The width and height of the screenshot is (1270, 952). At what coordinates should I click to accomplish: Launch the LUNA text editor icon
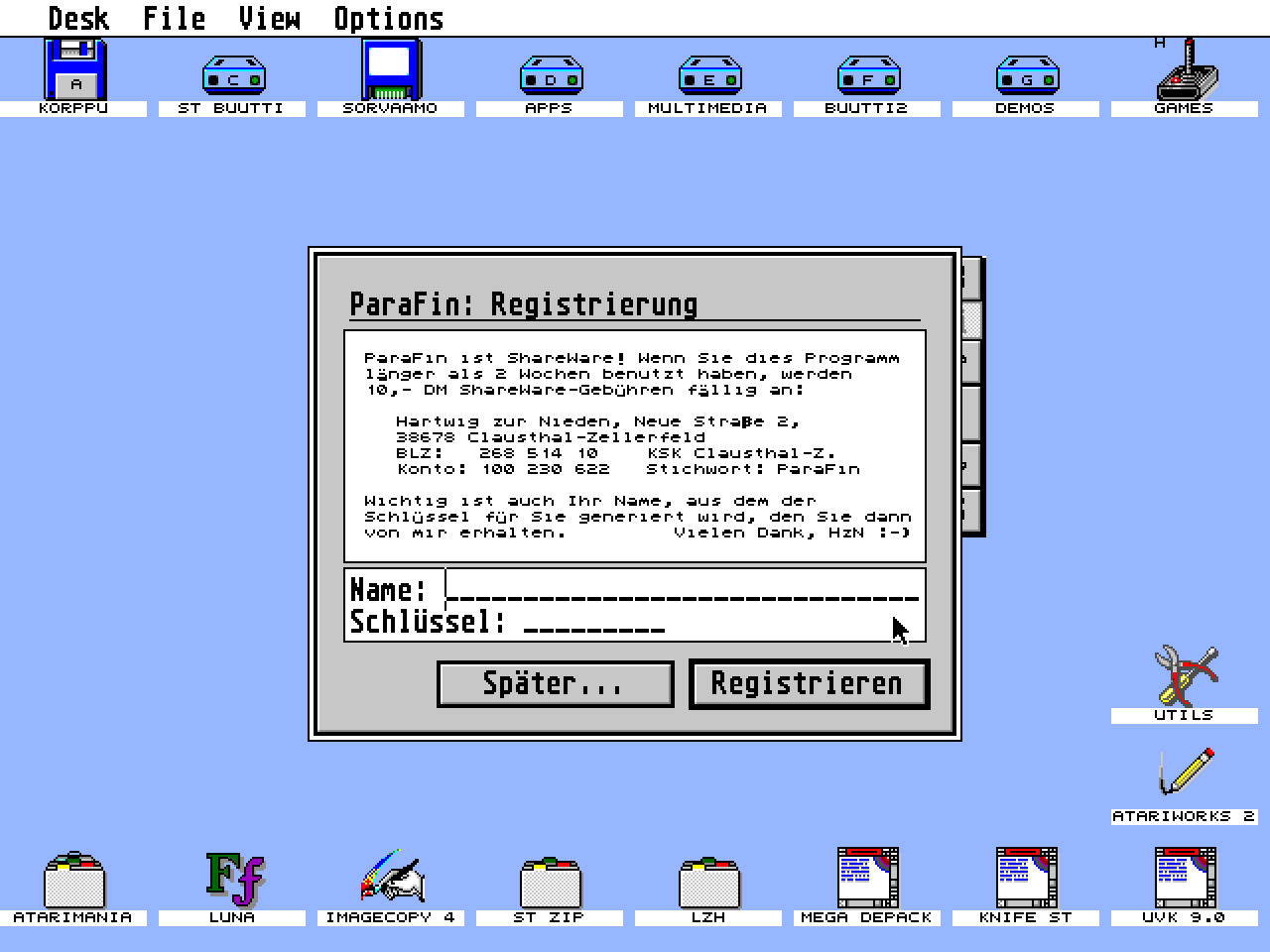tap(233, 879)
